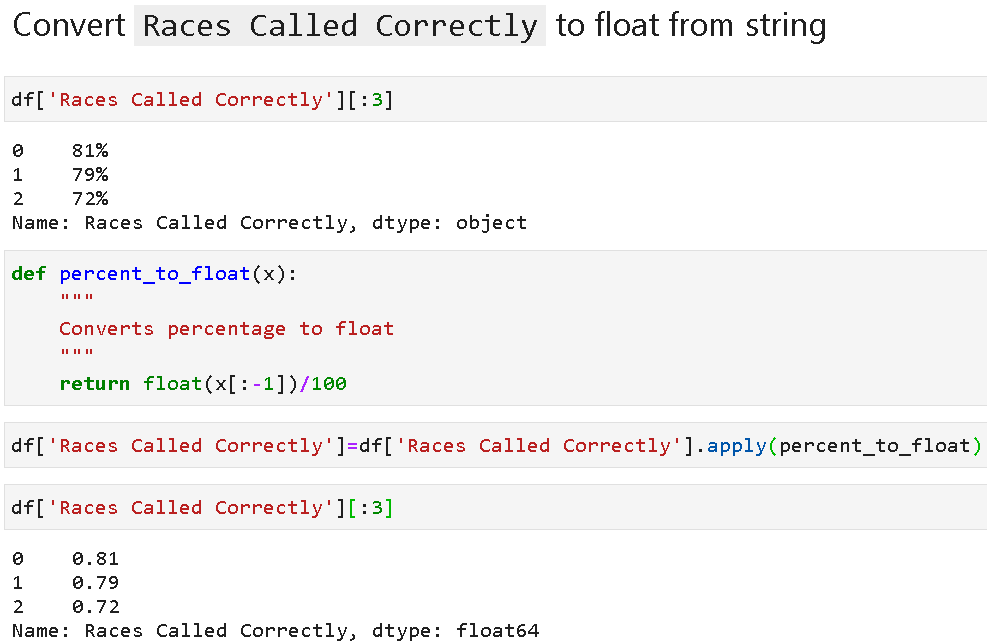Click the blue percent_to_float function name
Image resolution: width=987 pixels, height=644 pixels.
(154, 273)
